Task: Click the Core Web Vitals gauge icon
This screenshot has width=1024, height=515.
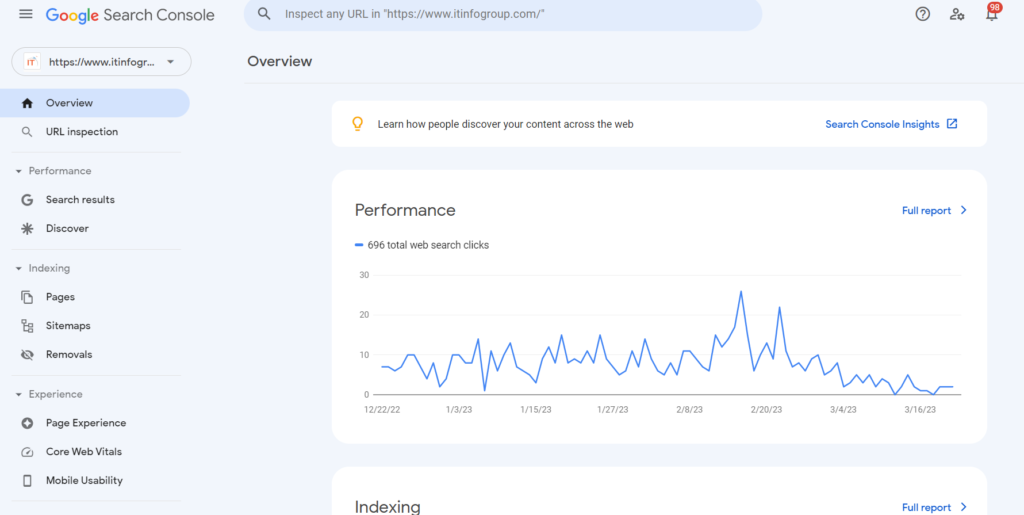Action: point(27,452)
